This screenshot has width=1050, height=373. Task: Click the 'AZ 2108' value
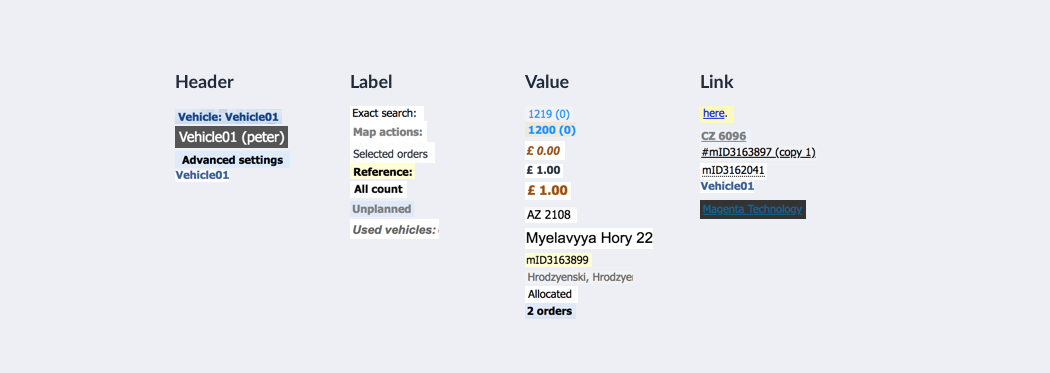point(549,215)
